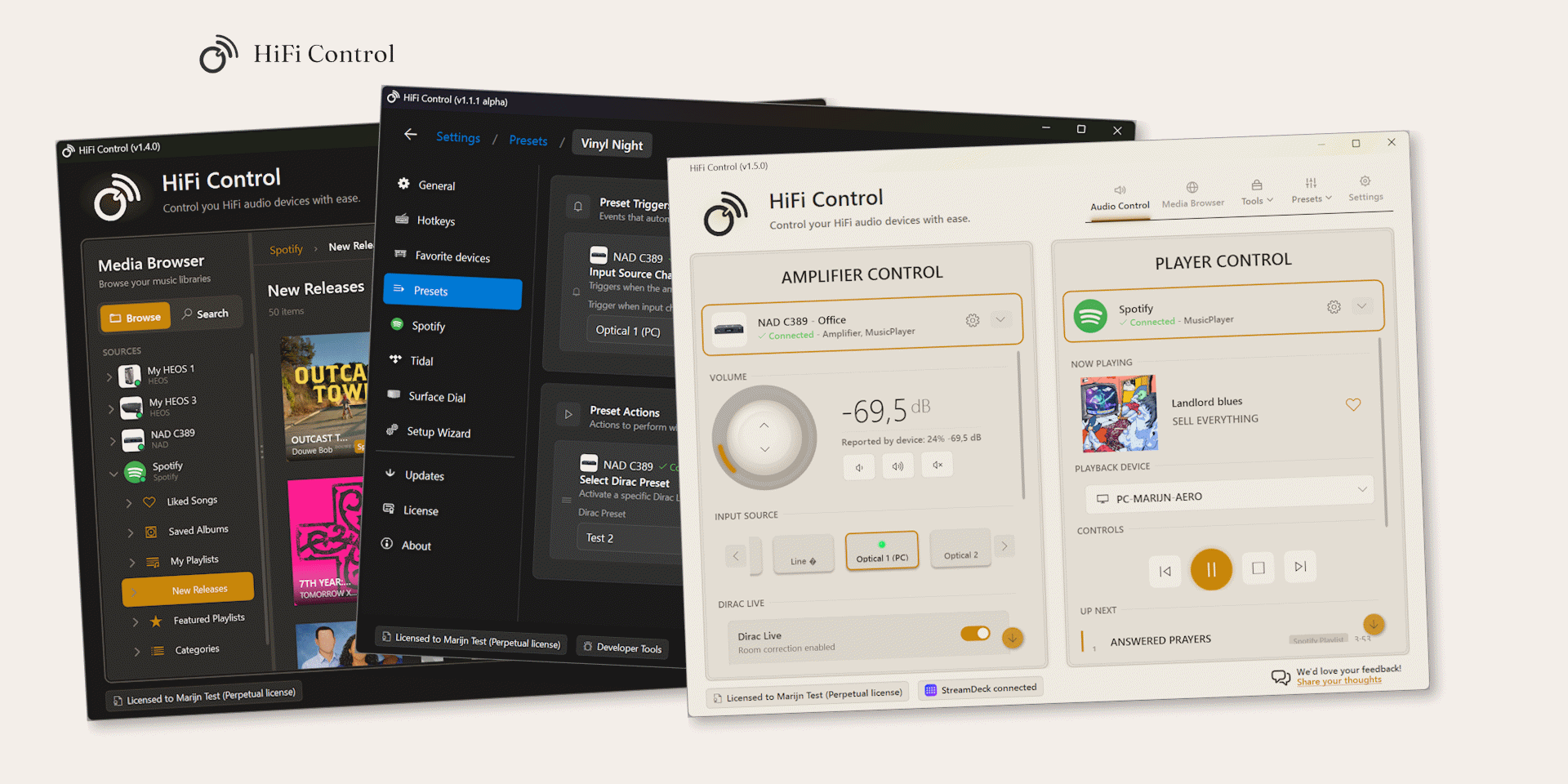
Task: Select Saved Albums in Spotify tree
Action: (198, 530)
